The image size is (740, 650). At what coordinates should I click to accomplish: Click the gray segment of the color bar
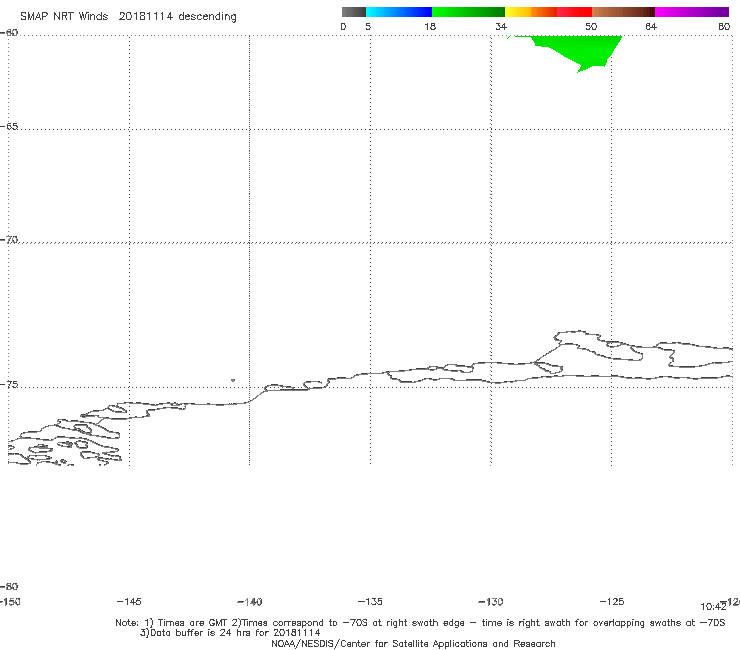(353, 12)
